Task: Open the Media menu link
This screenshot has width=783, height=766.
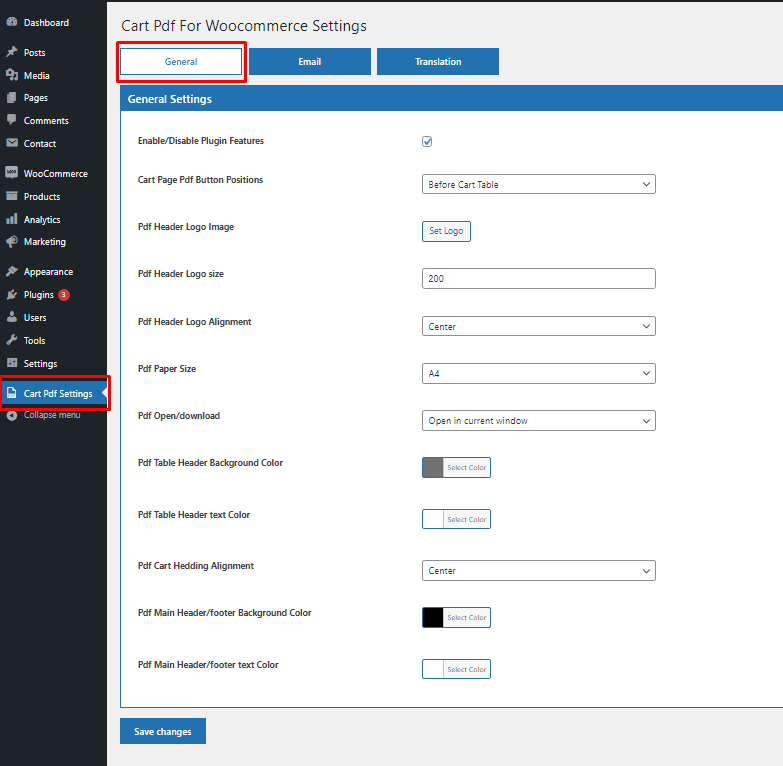Action: (x=36, y=75)
